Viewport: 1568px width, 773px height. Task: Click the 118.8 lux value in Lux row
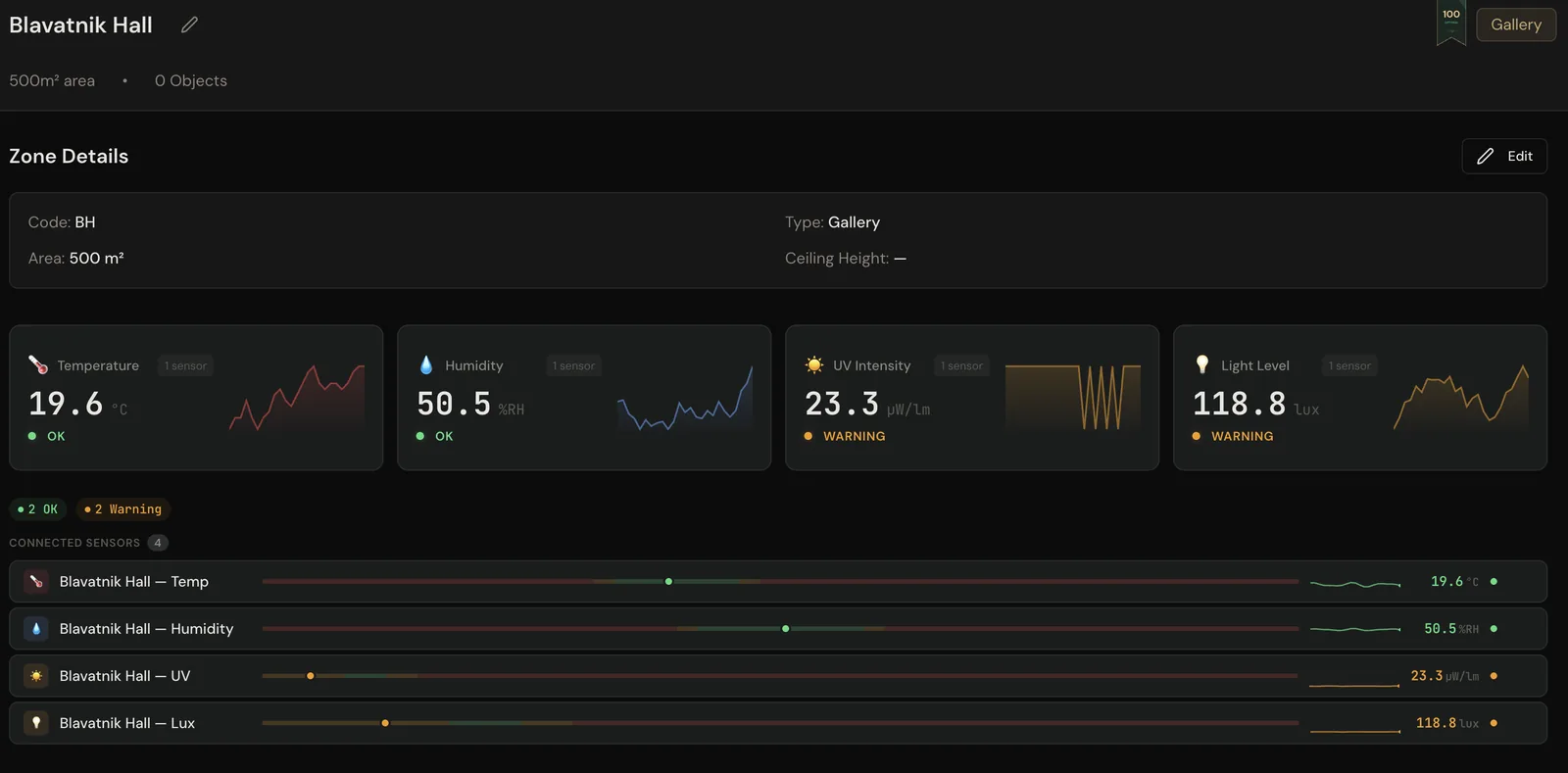pos(1447,723)
